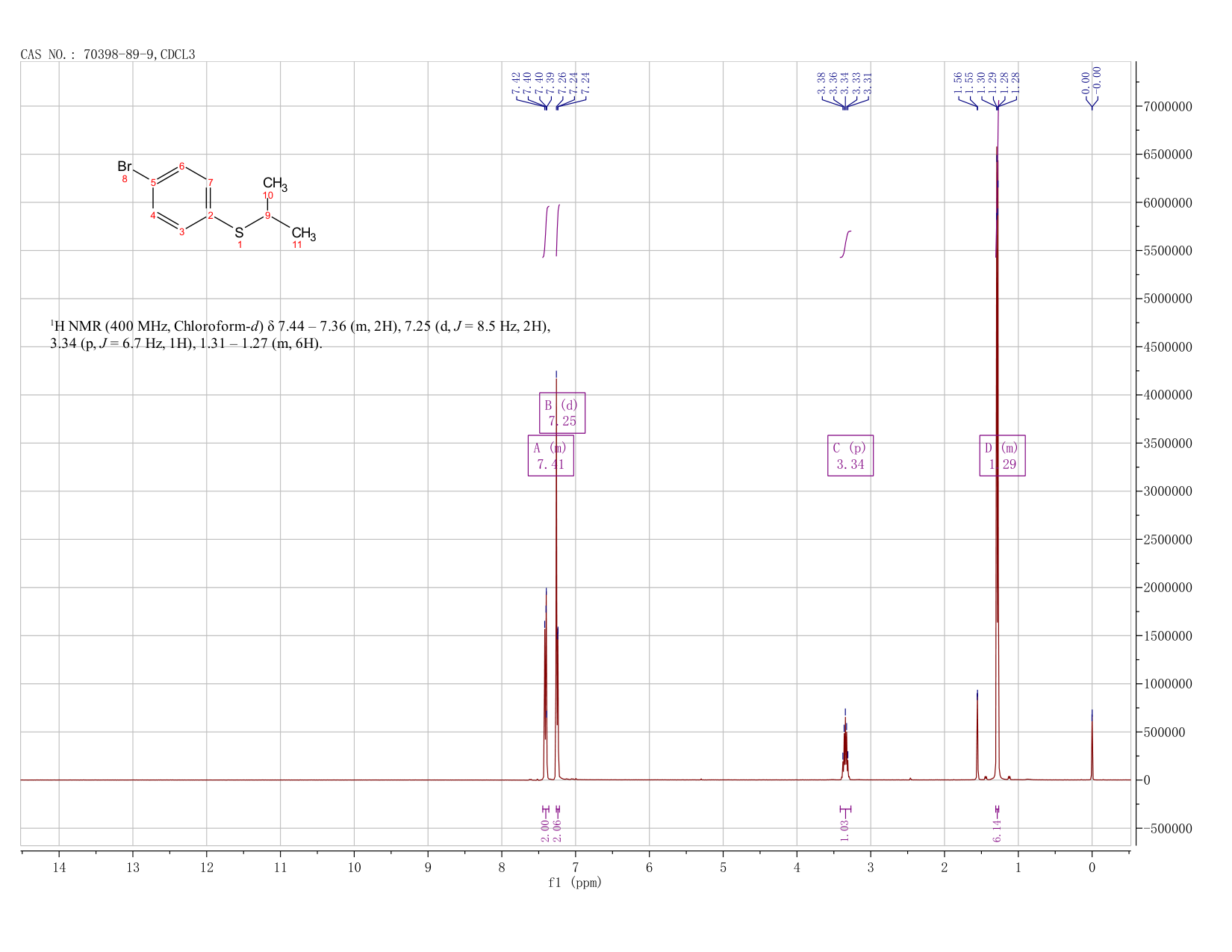Viewport: 1232px width, 952px height.
Task: Select the sulfur atom labeled S
Action: 239,232
